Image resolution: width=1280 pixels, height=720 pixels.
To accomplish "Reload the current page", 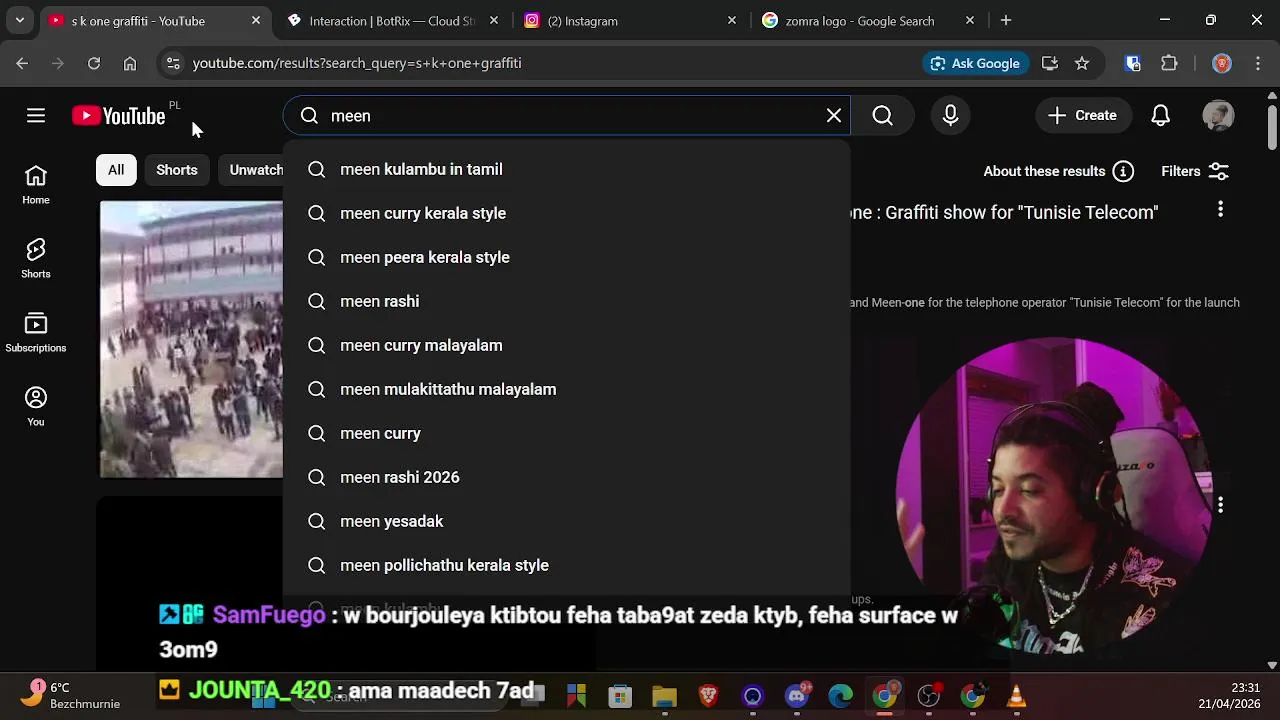I will [94, 63].
